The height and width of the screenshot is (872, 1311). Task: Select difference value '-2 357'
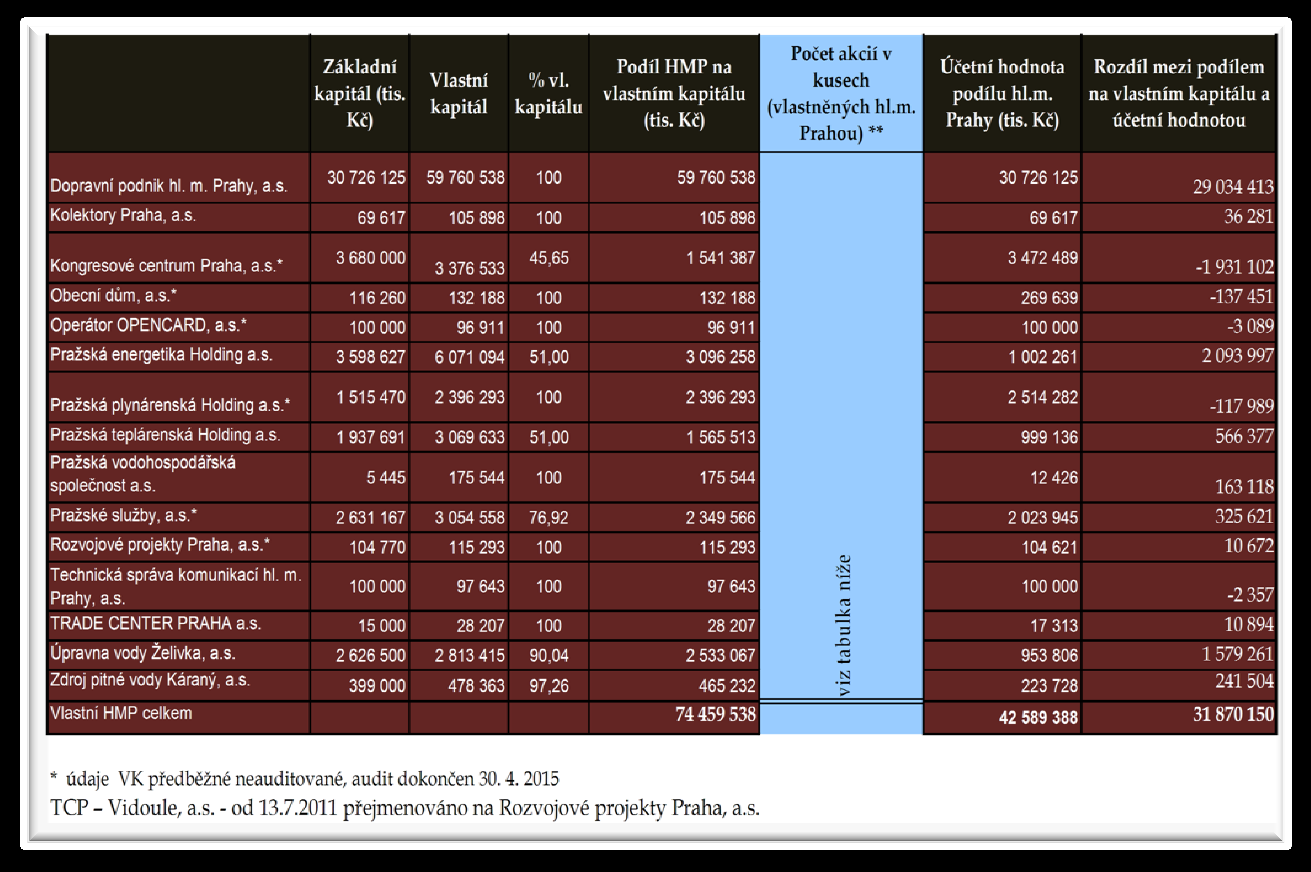1250,596
